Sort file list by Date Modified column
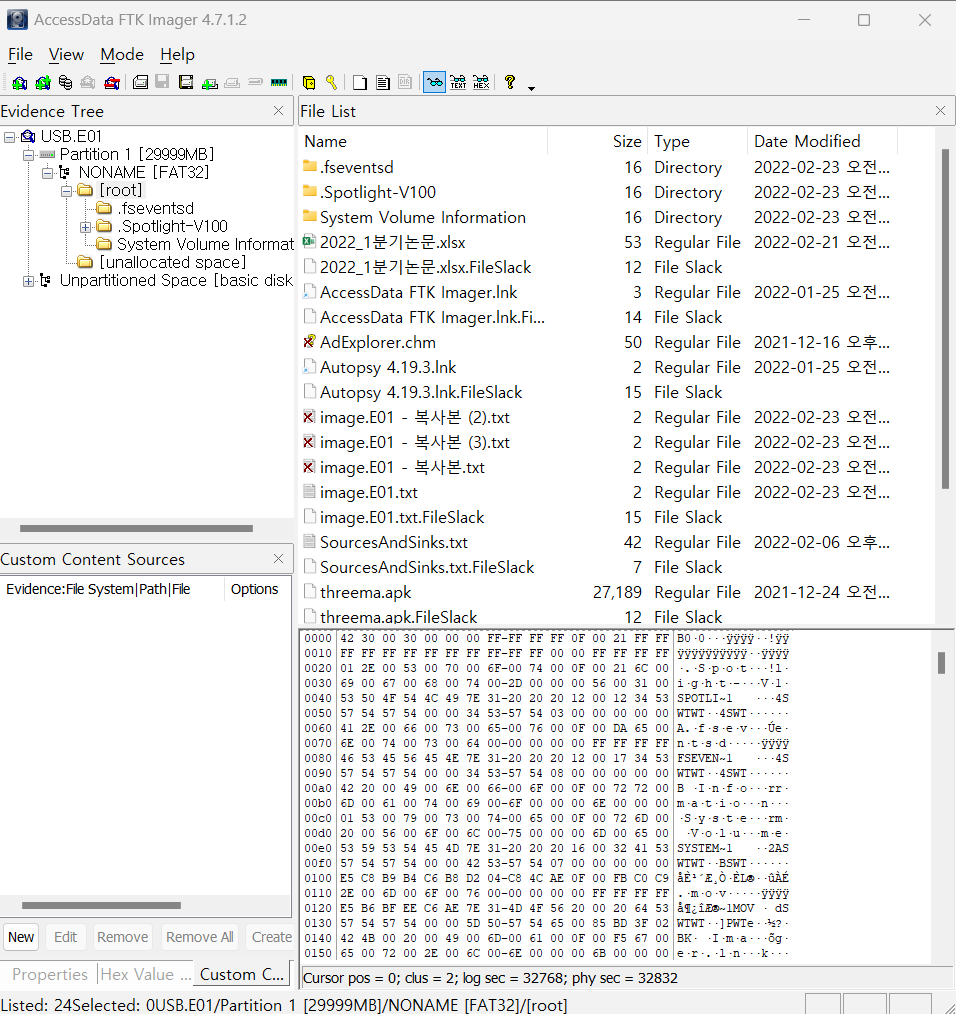 (822, 141)
